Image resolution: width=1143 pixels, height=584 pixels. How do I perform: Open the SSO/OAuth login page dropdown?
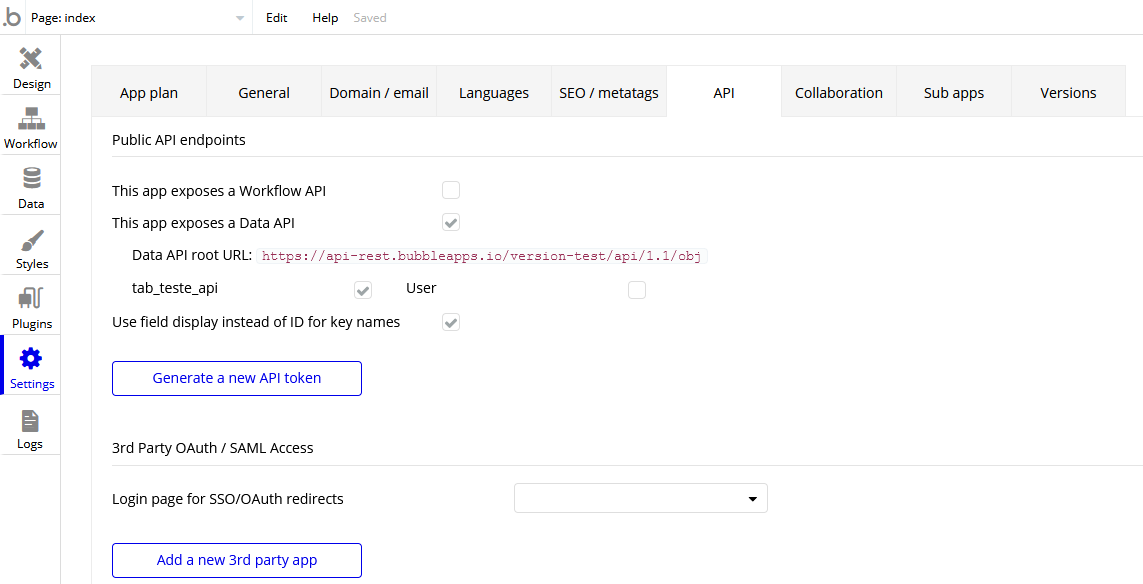(640, 498)
